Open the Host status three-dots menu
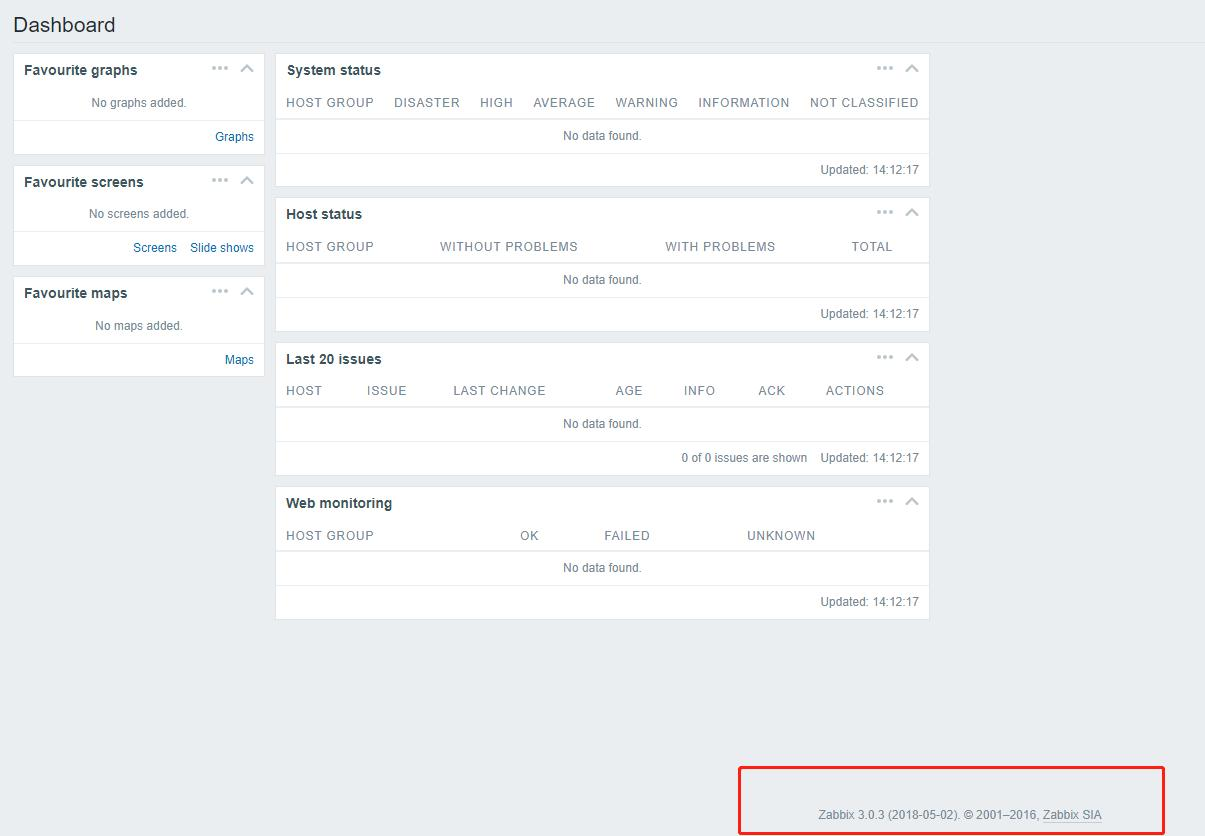 [x=885, y=213]
